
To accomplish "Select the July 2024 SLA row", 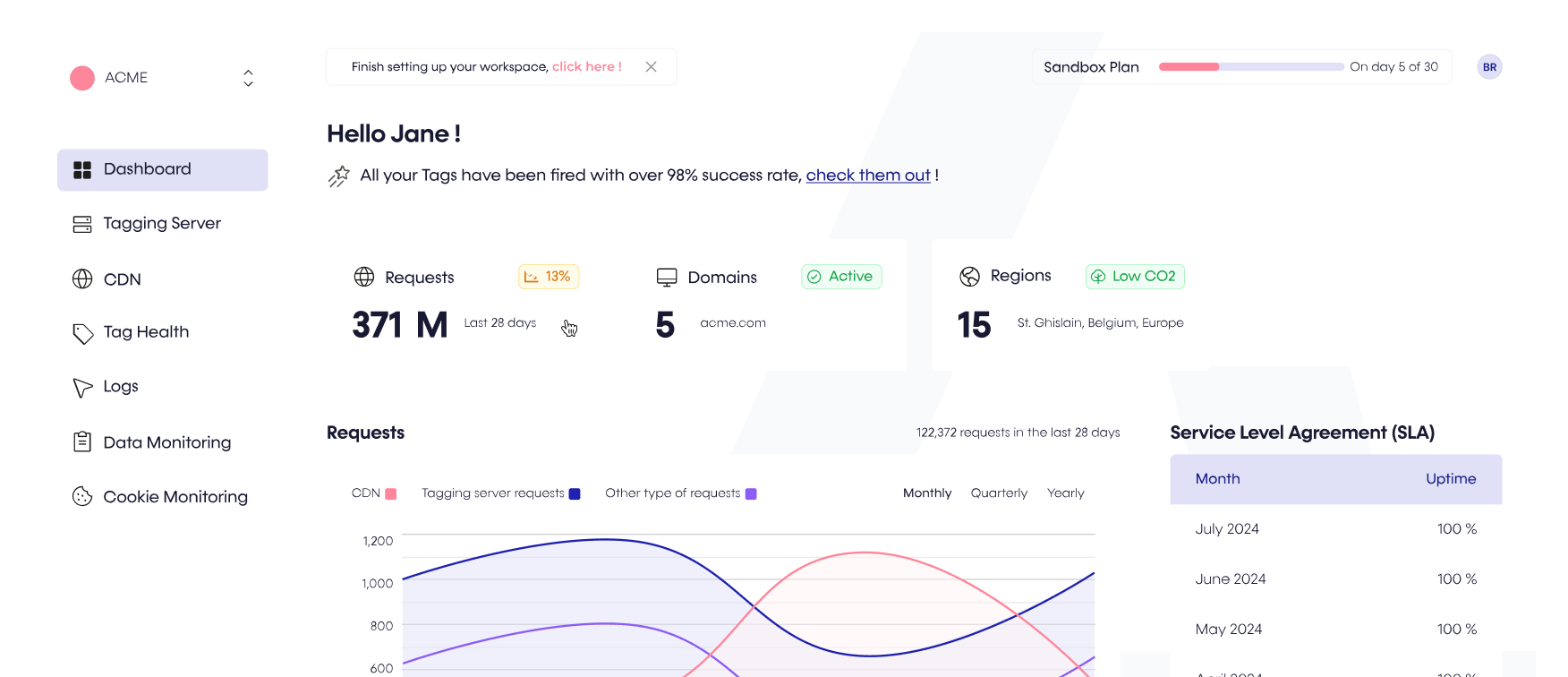I will point(1336,529).
